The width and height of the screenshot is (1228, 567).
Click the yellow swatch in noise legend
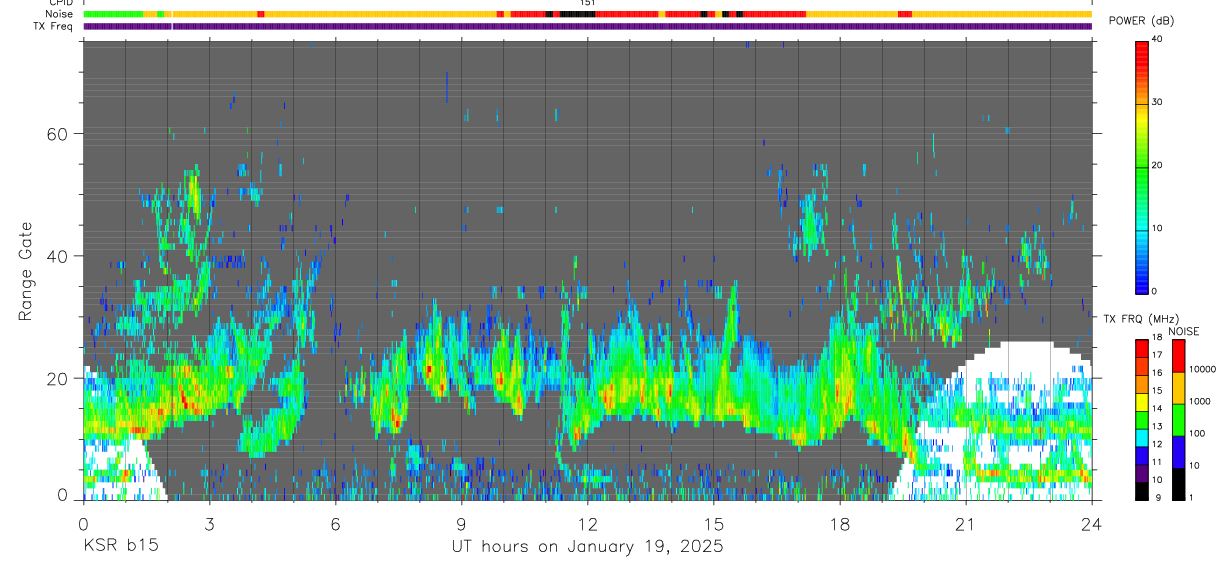pyautogui.click(x=1177, y=387)
